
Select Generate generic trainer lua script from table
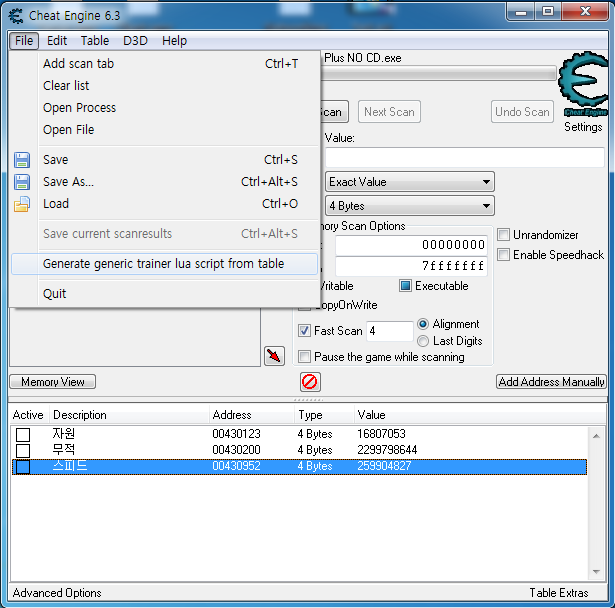[x=164, y=264]
